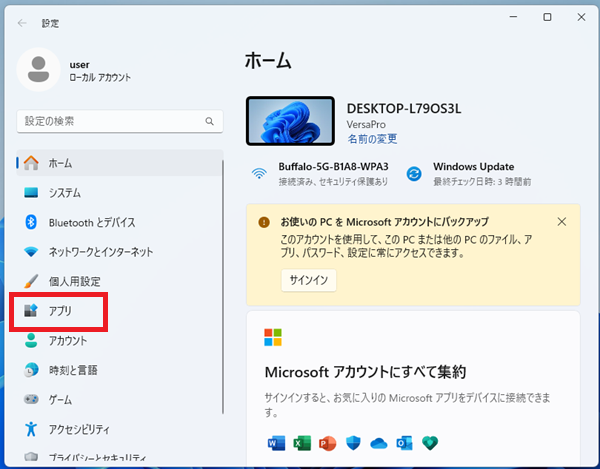Click the DESKTOP-L79OS3L device name

pos(404,109)
